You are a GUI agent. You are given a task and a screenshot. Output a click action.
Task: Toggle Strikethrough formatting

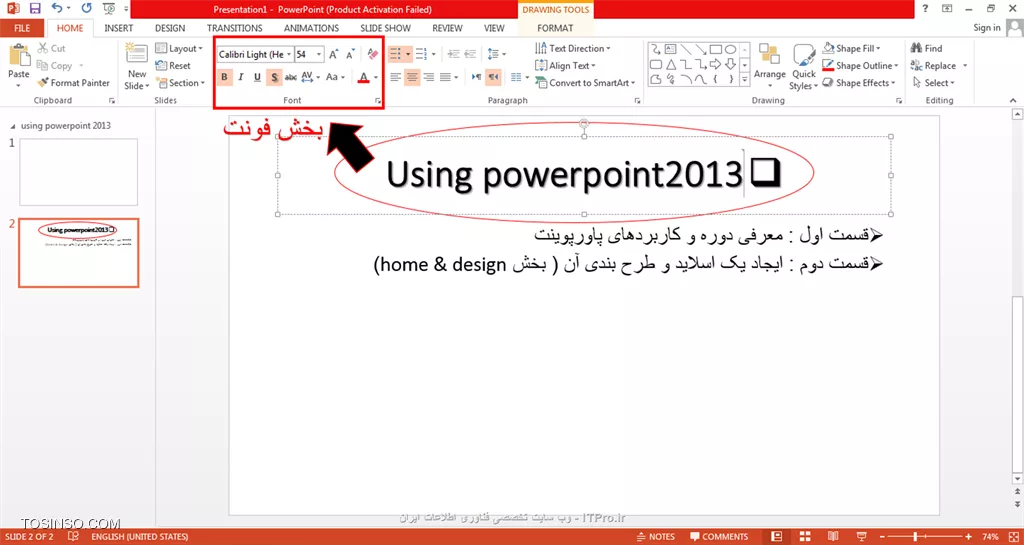tap(291, 77)
